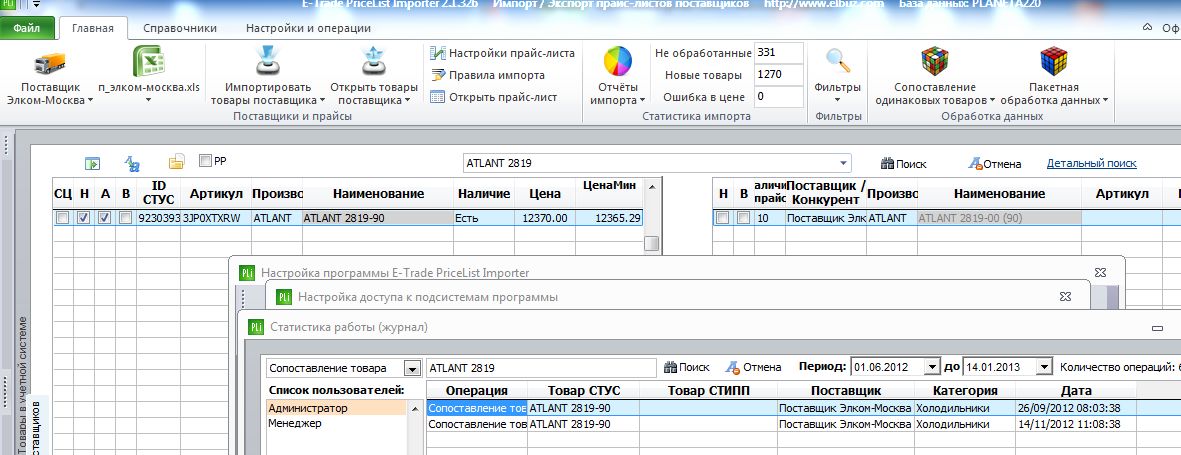Click the Фильтры magnifier icon
Screen dimensions: 1181x455
coord(838,61)
